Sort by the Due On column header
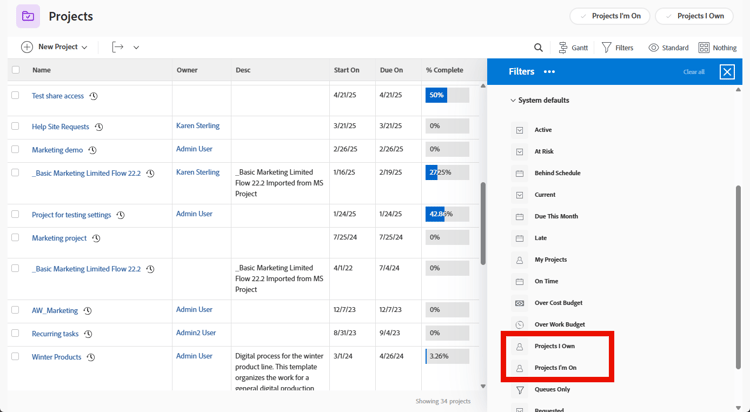Image resolution: width=750 pixels, height=412 pixels. pyautogui.click(x=391, y=70)
